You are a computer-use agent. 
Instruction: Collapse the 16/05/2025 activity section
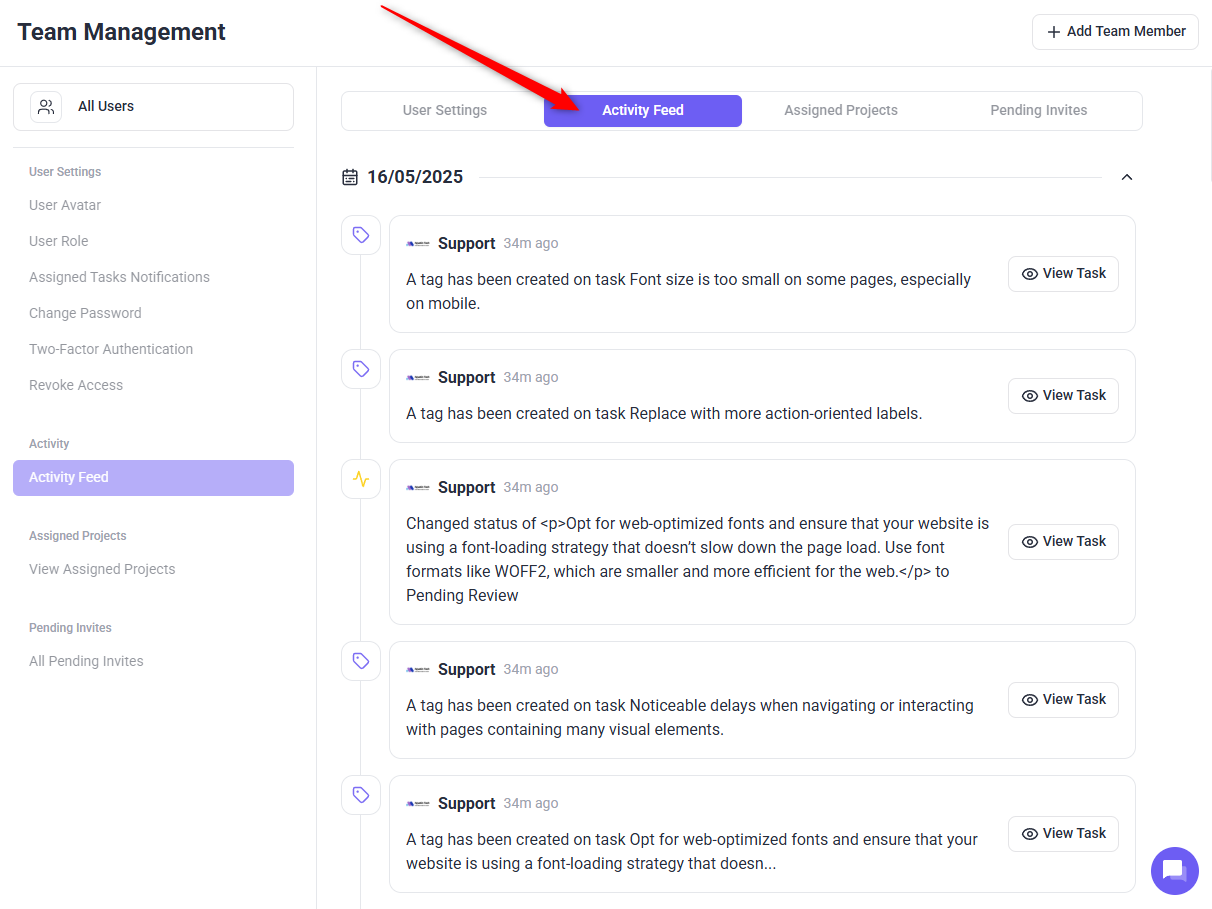[1126, 177]
